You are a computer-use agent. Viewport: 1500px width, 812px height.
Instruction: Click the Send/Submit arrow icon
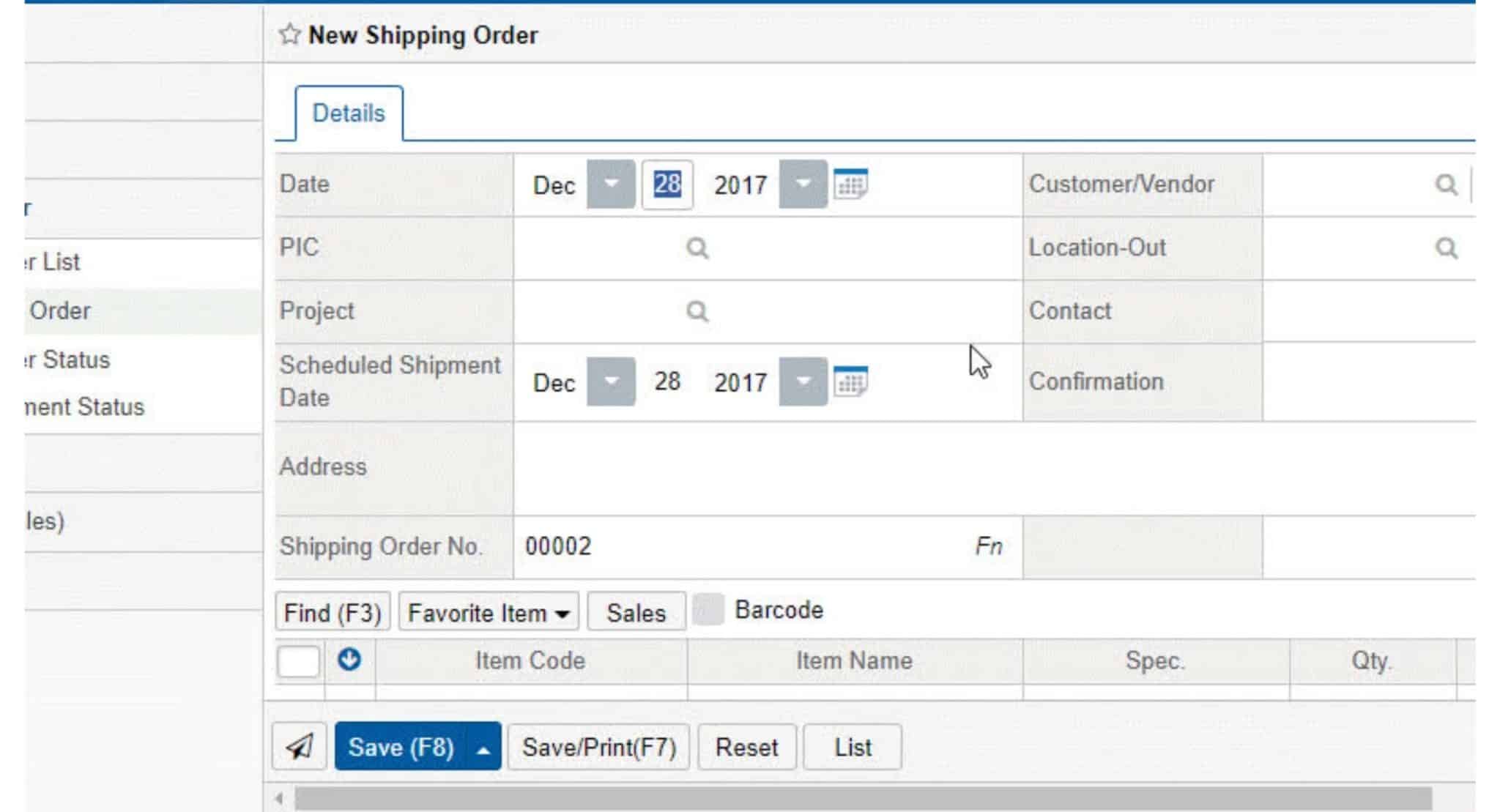[x=300, y=747]
